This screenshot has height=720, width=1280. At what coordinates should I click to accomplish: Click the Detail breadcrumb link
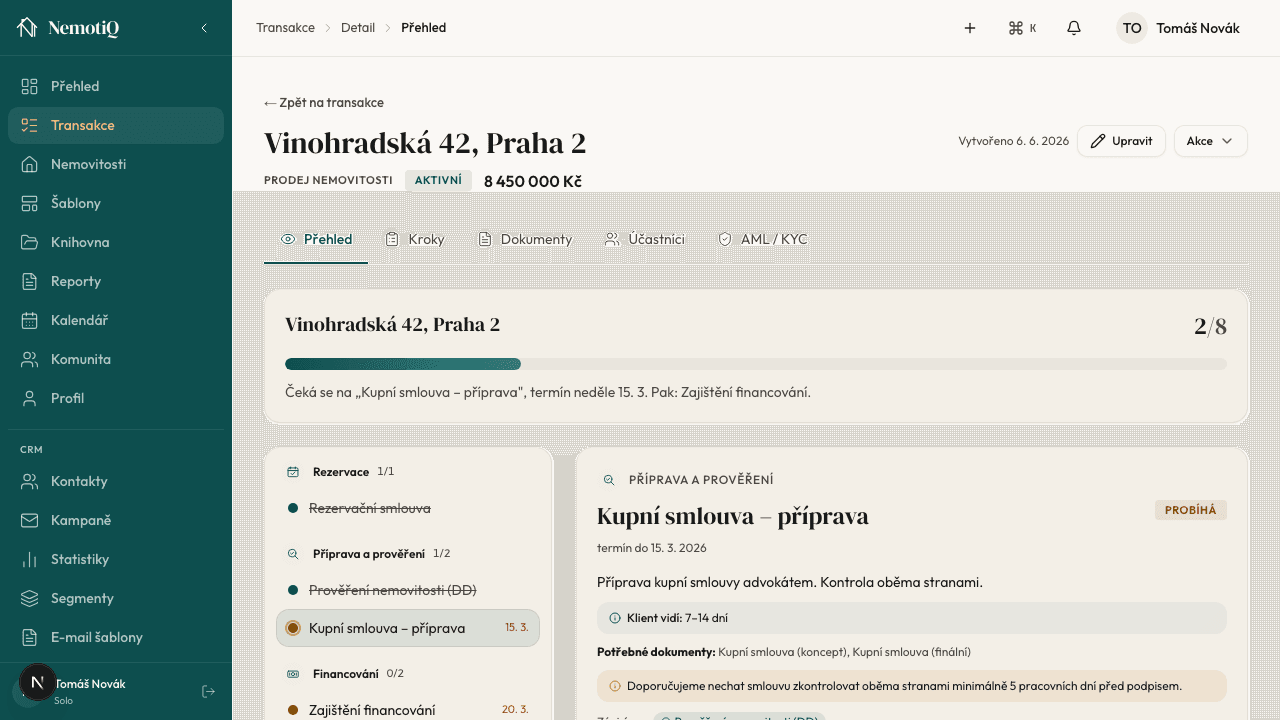[358, 28]
